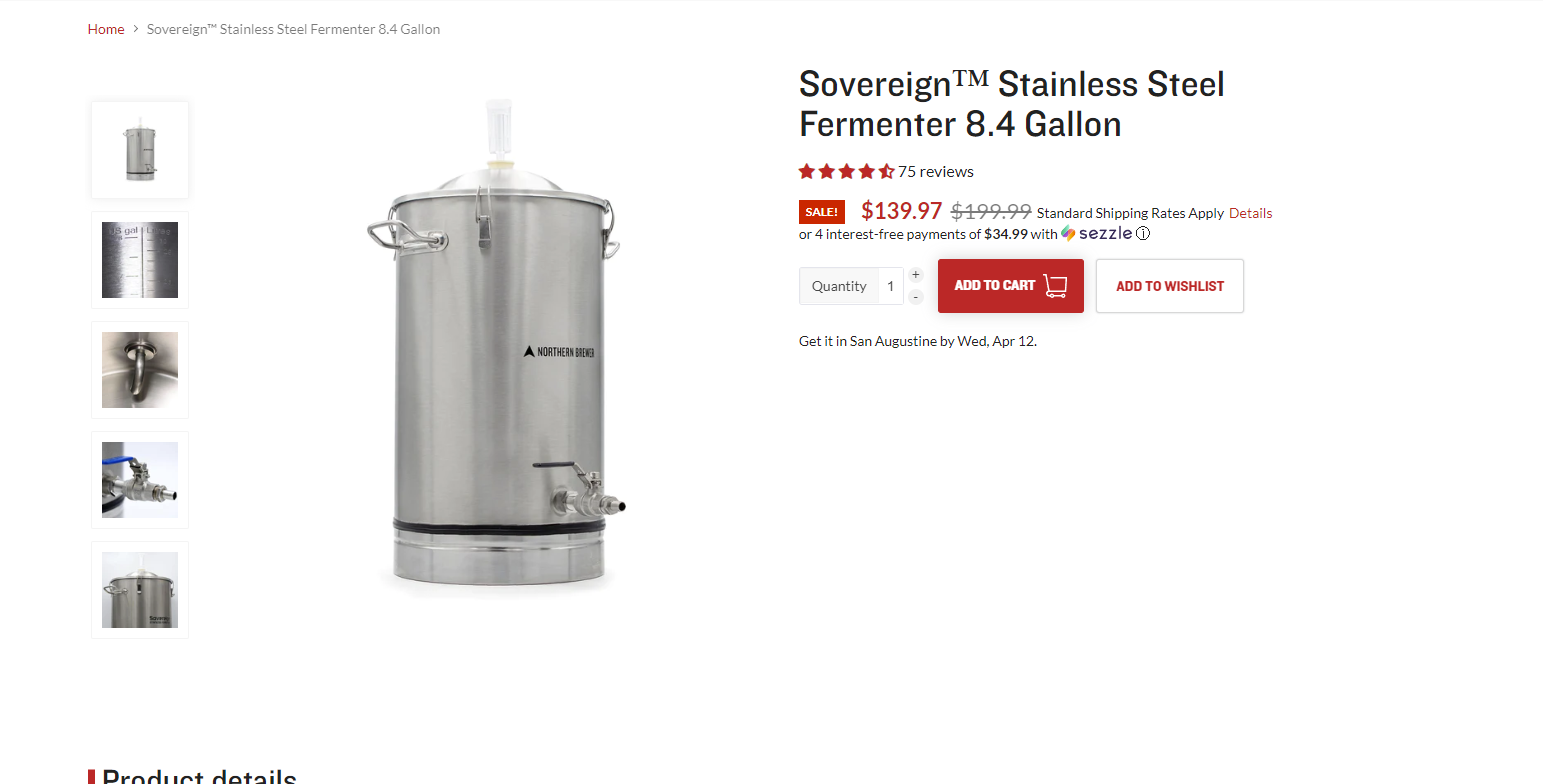The height and width of the screenshot is (784, 1543).
Task: Select the interior racking arm thumbnail
Action: tap(140, 370)
